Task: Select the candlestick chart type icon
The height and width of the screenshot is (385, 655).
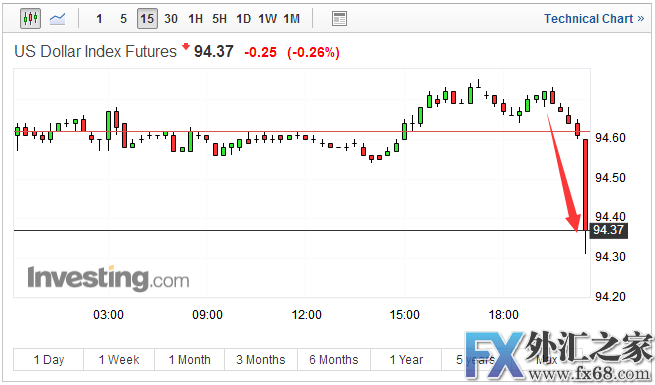Action: click(x=30, y=18)
